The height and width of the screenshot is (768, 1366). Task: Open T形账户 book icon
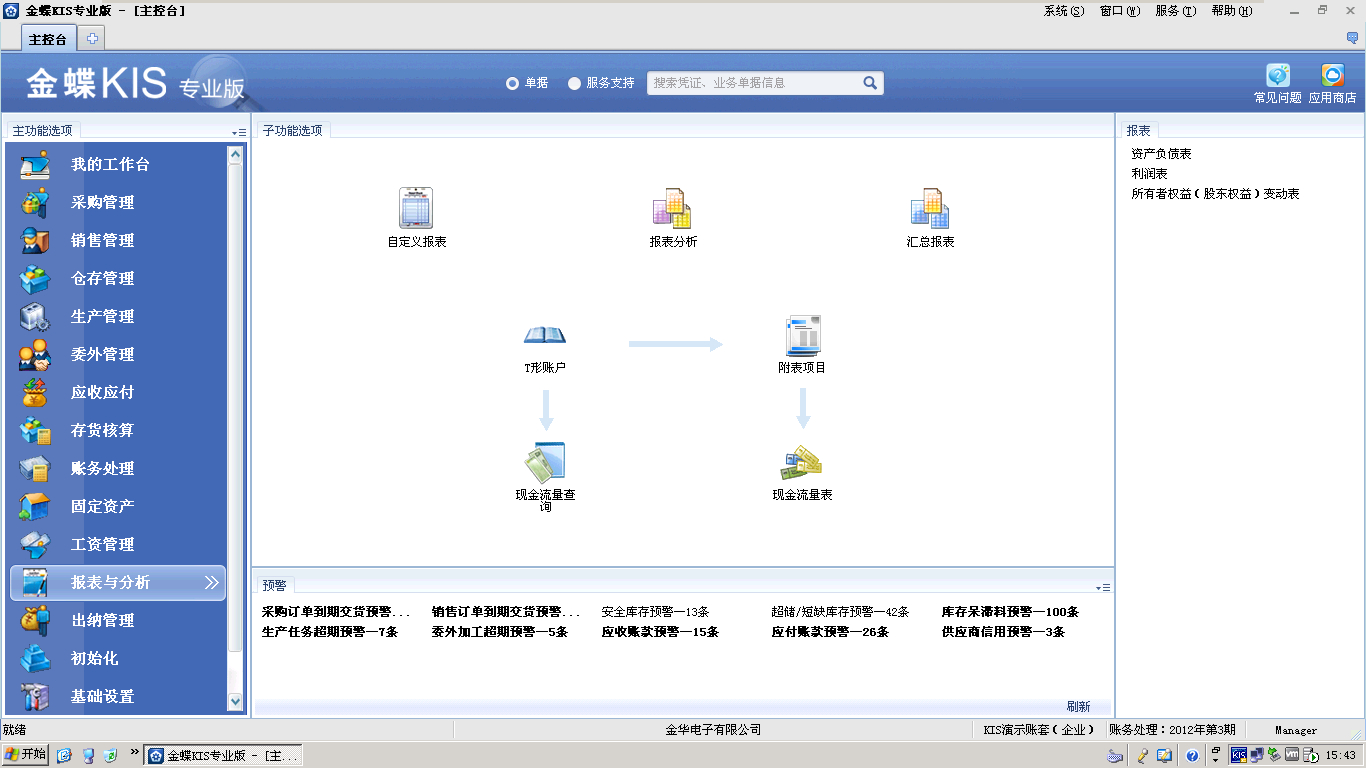click(545, 336)
